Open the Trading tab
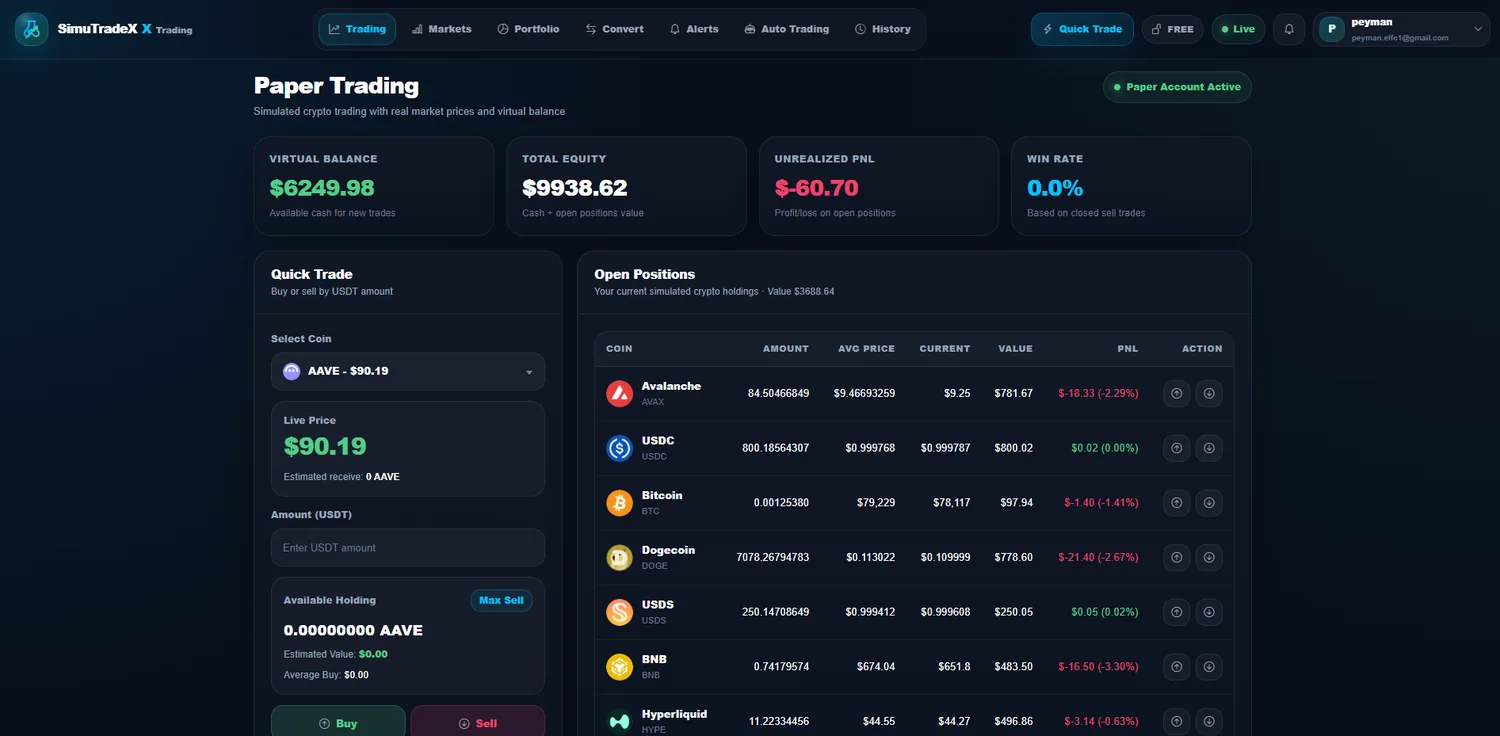This screenshot has height=736, width=1500. pos(357,29)
